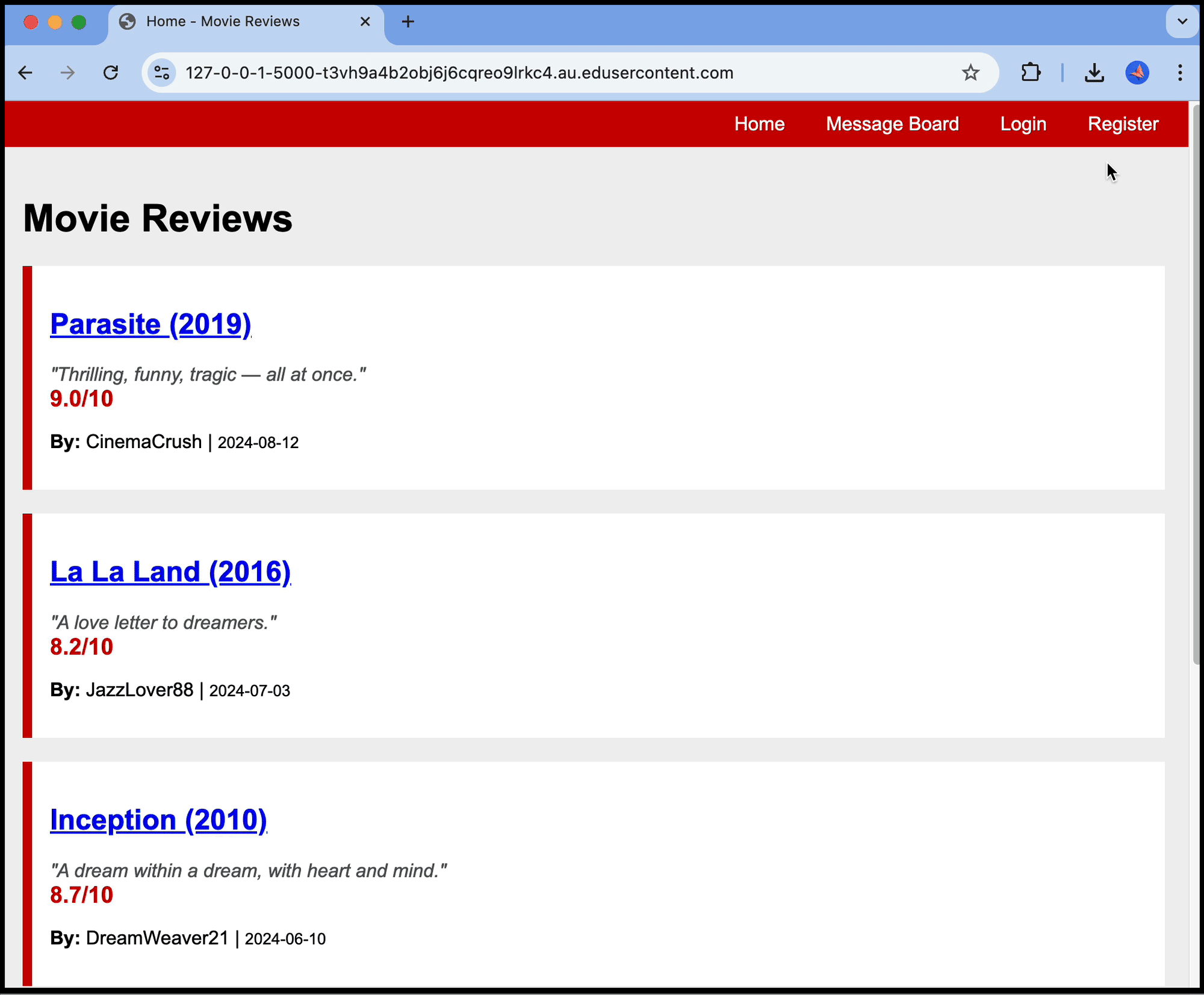
Task: Open Chrome three-dot menu
Action: click(x=1180, y=73)
